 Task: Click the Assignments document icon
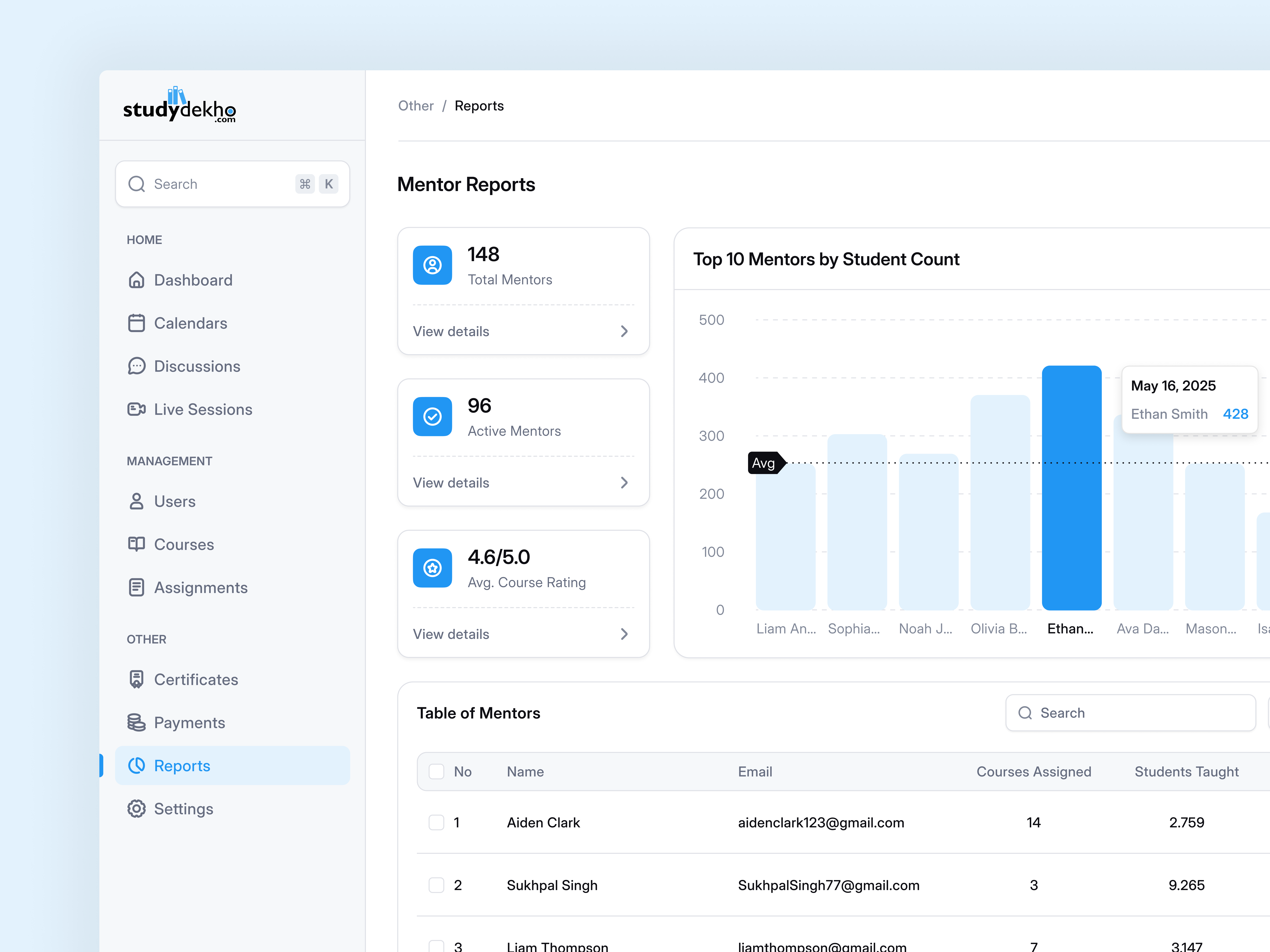pyautogui.click(x=137, y=587)
